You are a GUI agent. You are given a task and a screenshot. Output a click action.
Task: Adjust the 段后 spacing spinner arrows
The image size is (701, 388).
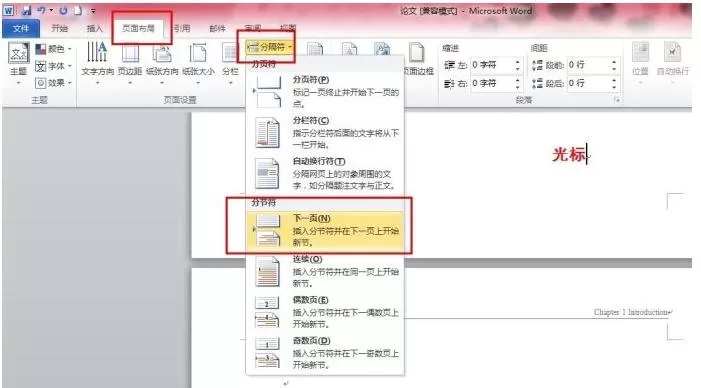point(614,84)
